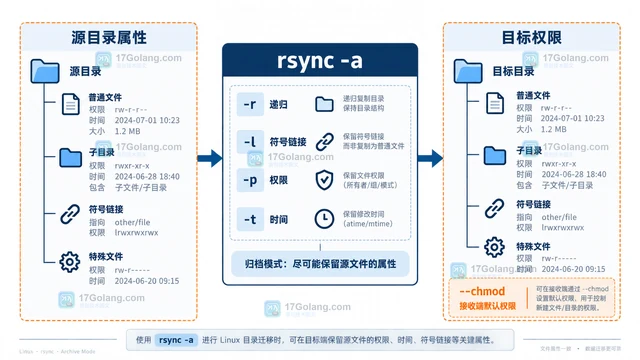Click 权限 label next to -p
640x360 pixels.
tap(278, 180)
